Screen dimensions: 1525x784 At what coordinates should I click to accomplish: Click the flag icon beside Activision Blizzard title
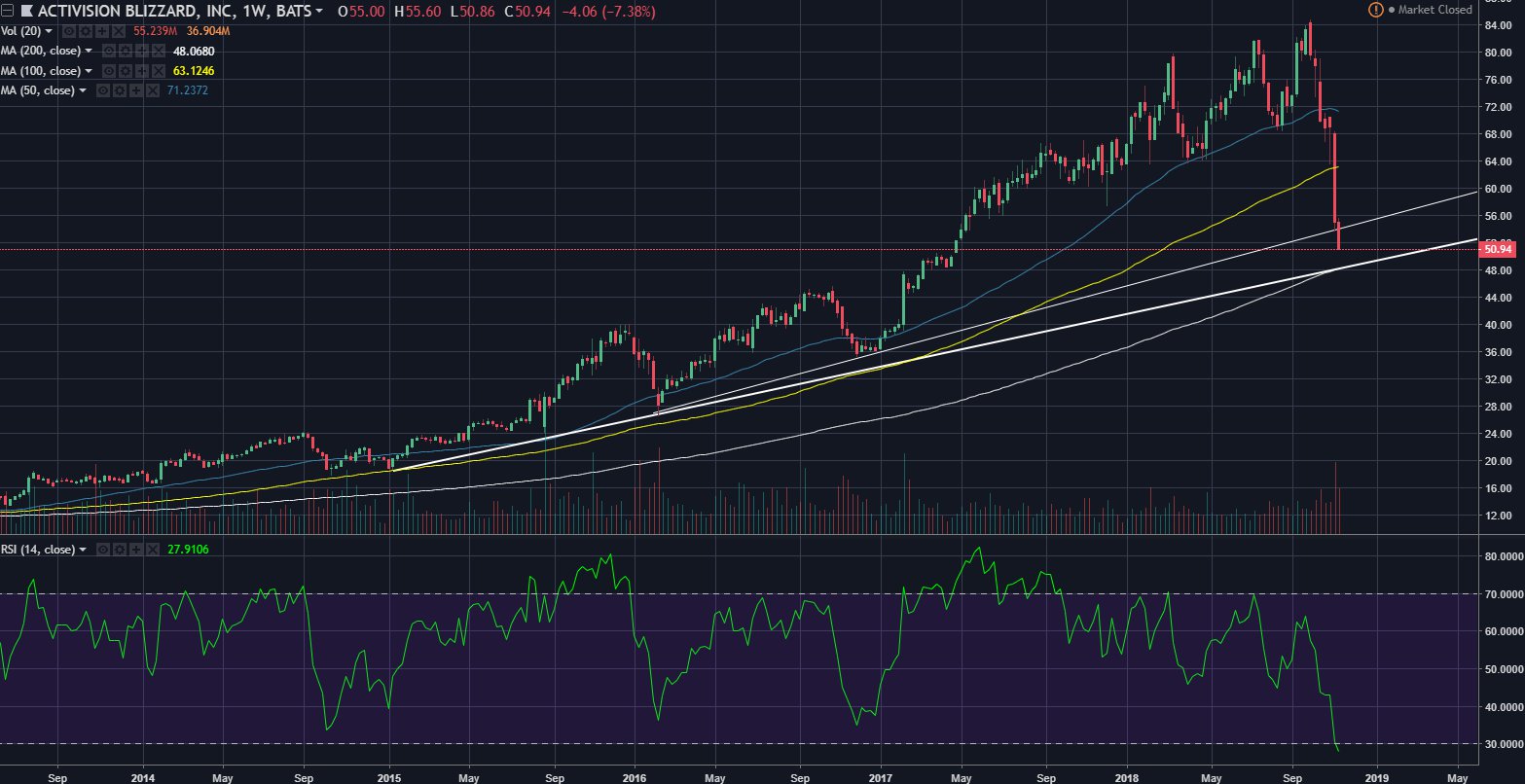[x=27, y=12]
